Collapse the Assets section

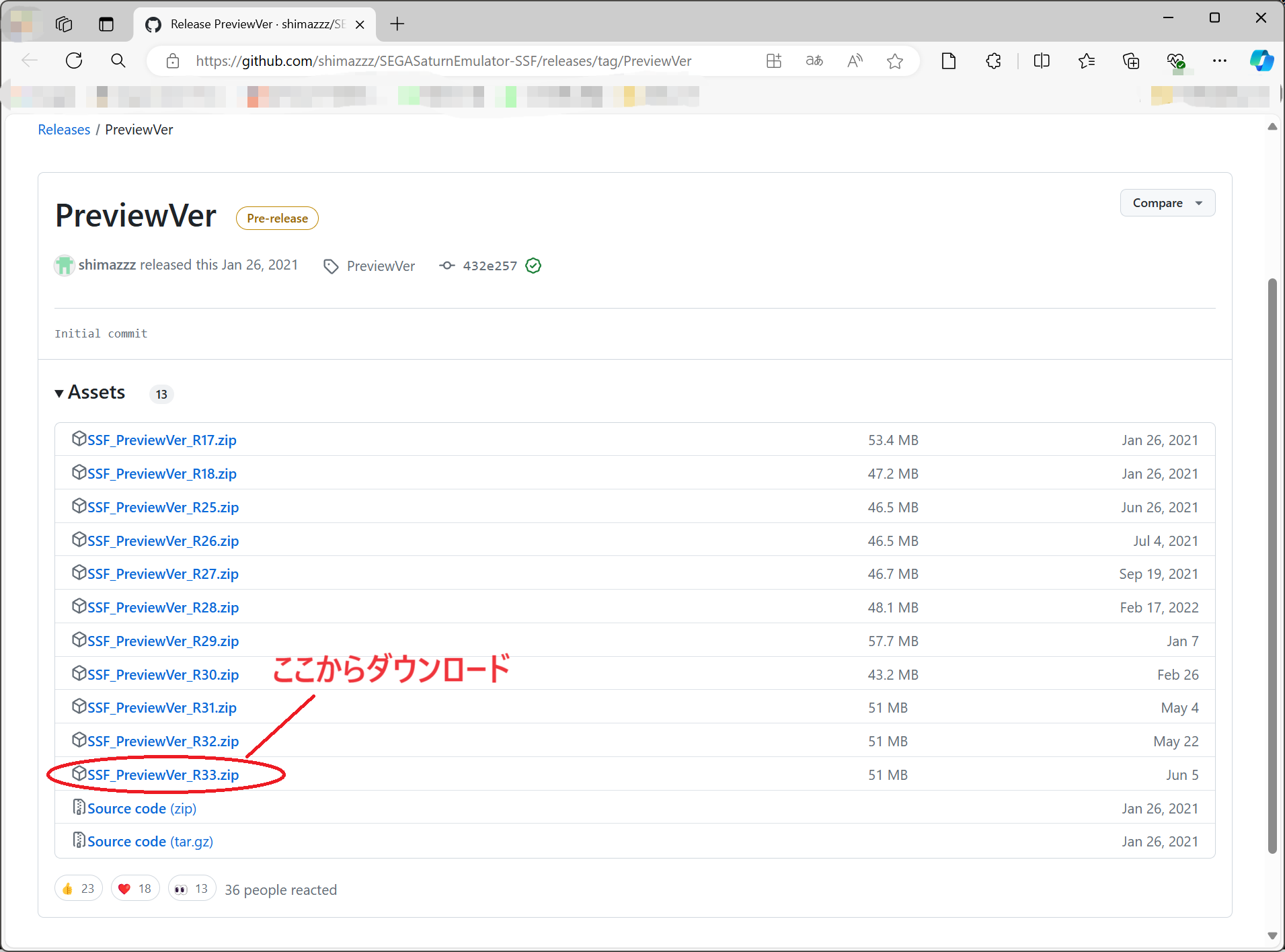click(90, 393)
